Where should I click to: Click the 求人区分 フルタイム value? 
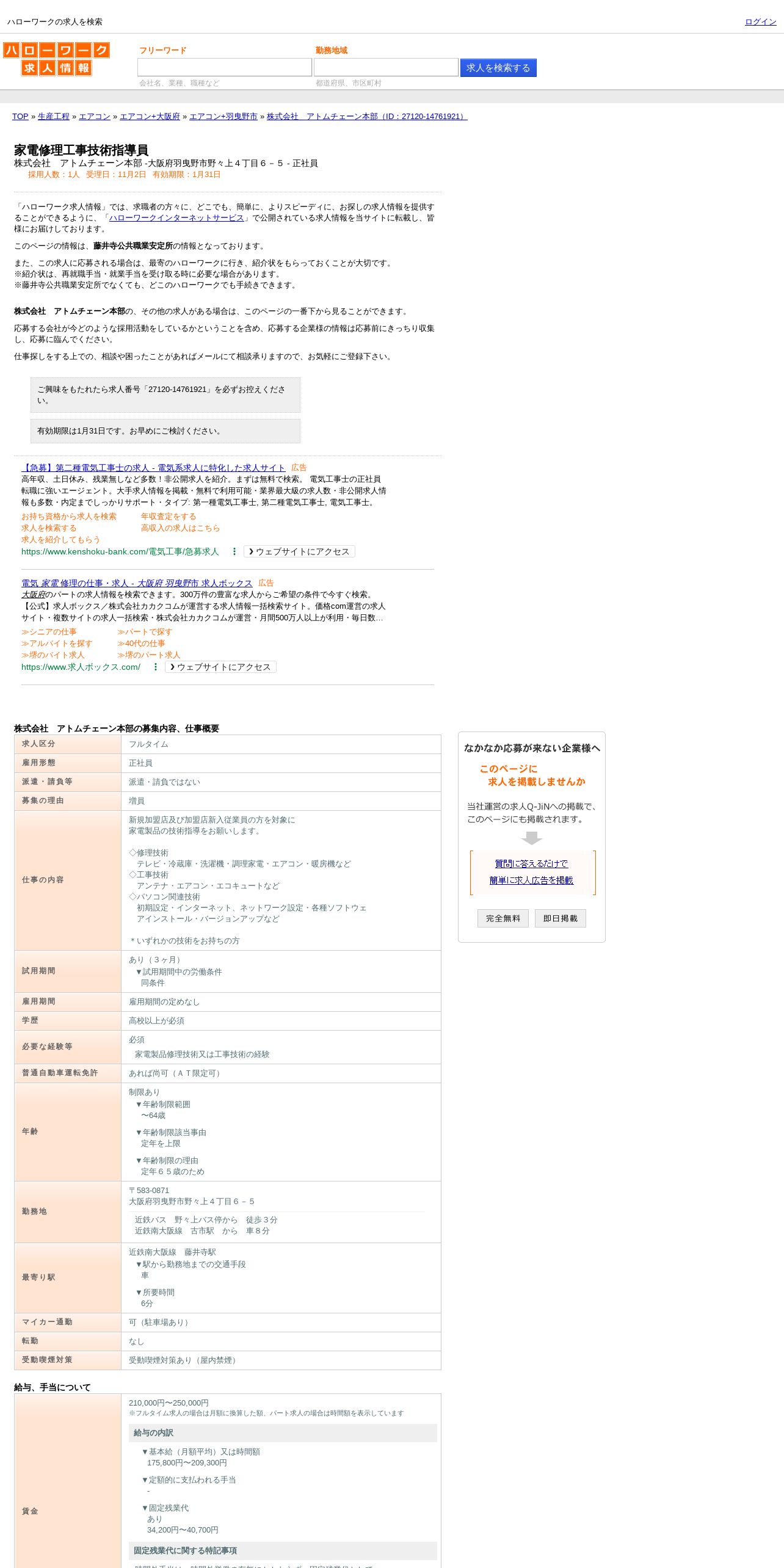click(148, 744)
